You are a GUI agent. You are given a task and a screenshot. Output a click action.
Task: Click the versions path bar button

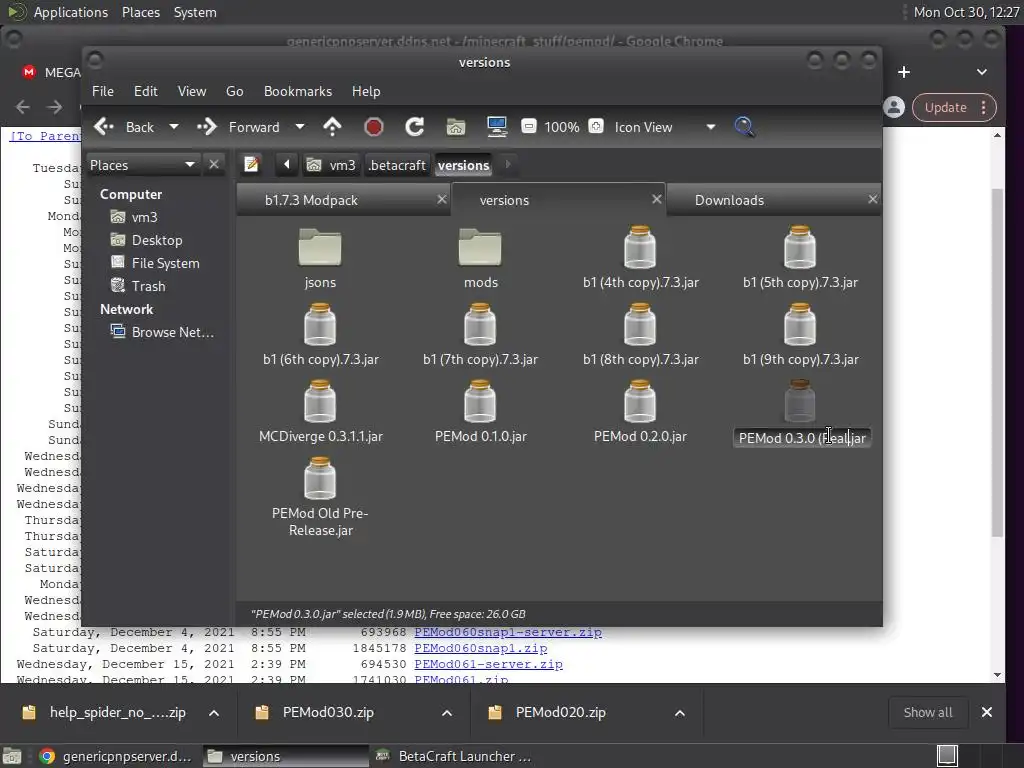pyautogui.click(x=463, y=165)
